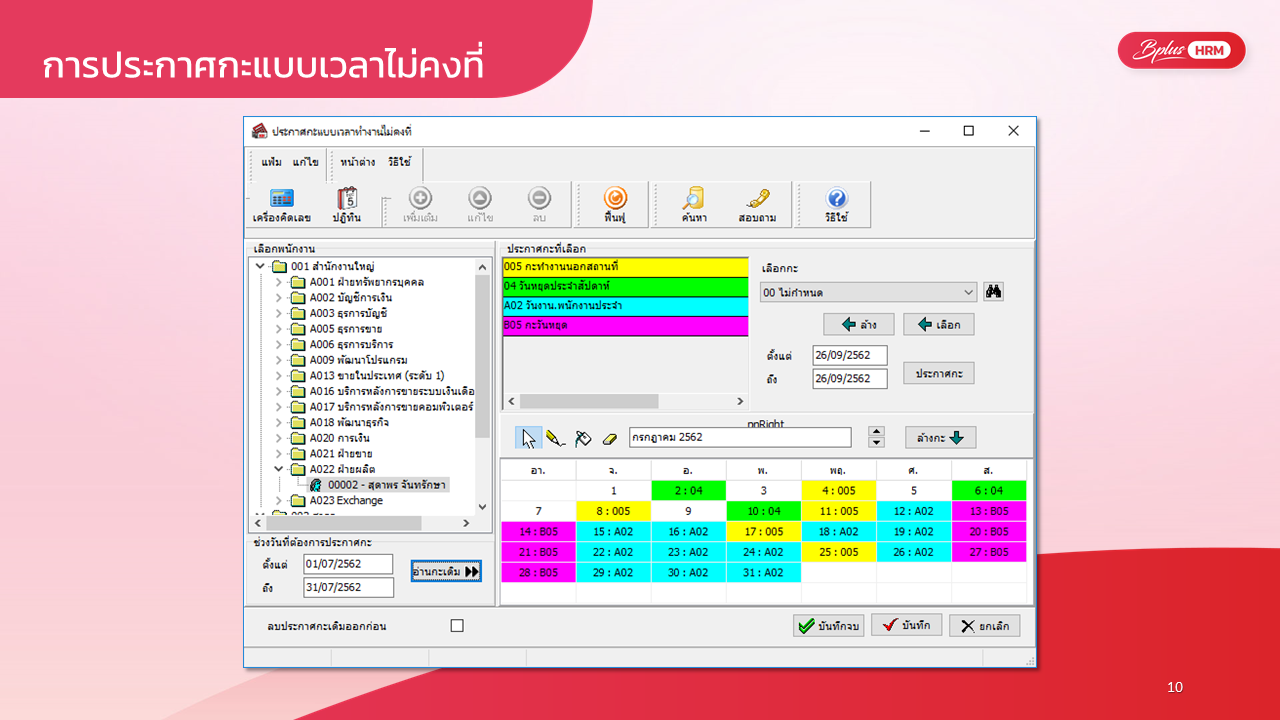Viewport: 1280px width, 720px height.
Task: Expand the A003 ธุรการบัญชี folder
Action: coord(279,313)
